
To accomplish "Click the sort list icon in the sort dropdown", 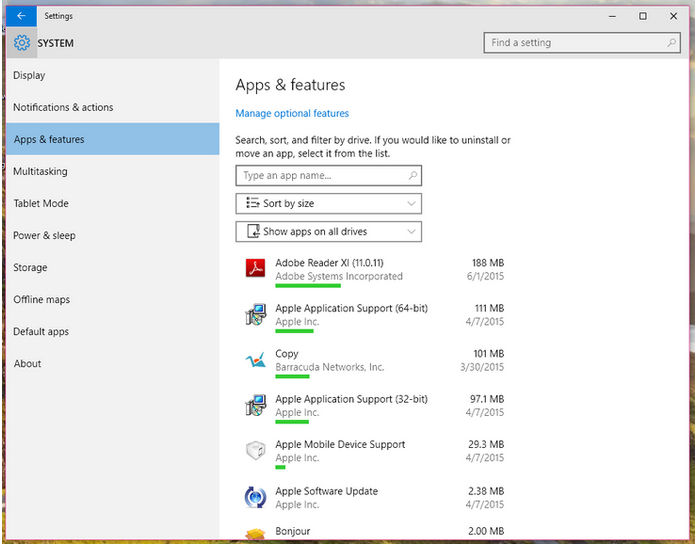I will (x=253, y=203).
